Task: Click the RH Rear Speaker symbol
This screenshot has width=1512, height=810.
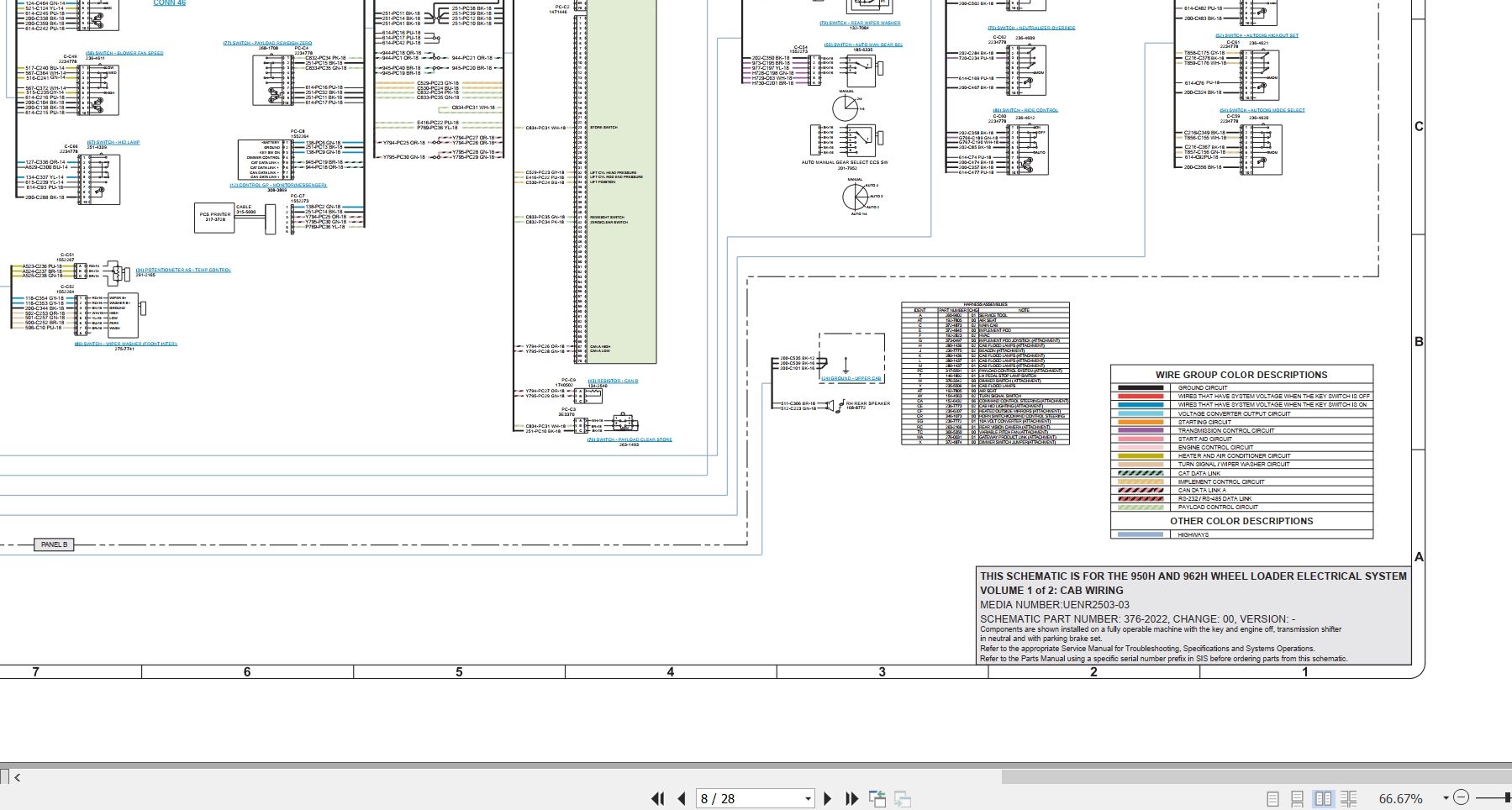Action: coord(835,406)
